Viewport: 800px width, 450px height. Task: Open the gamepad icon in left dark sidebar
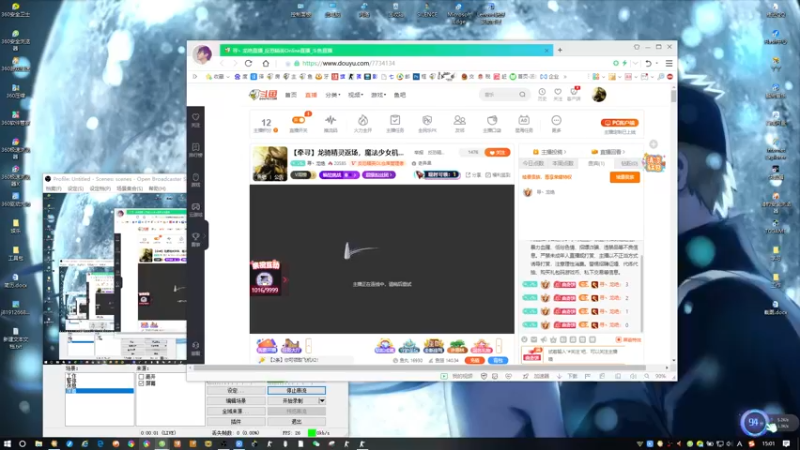(x=195, y=207)
